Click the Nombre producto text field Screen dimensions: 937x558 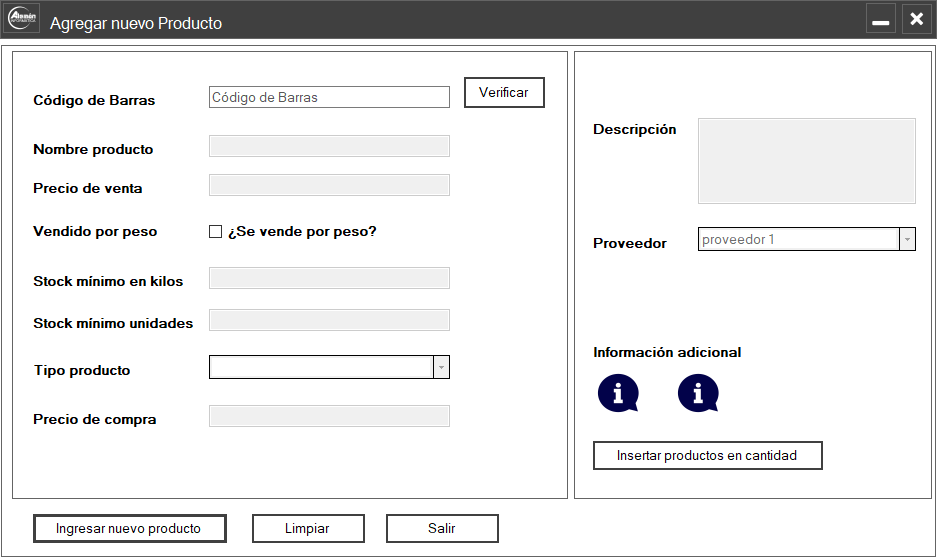pyautogui.click(x=329, y=147)
